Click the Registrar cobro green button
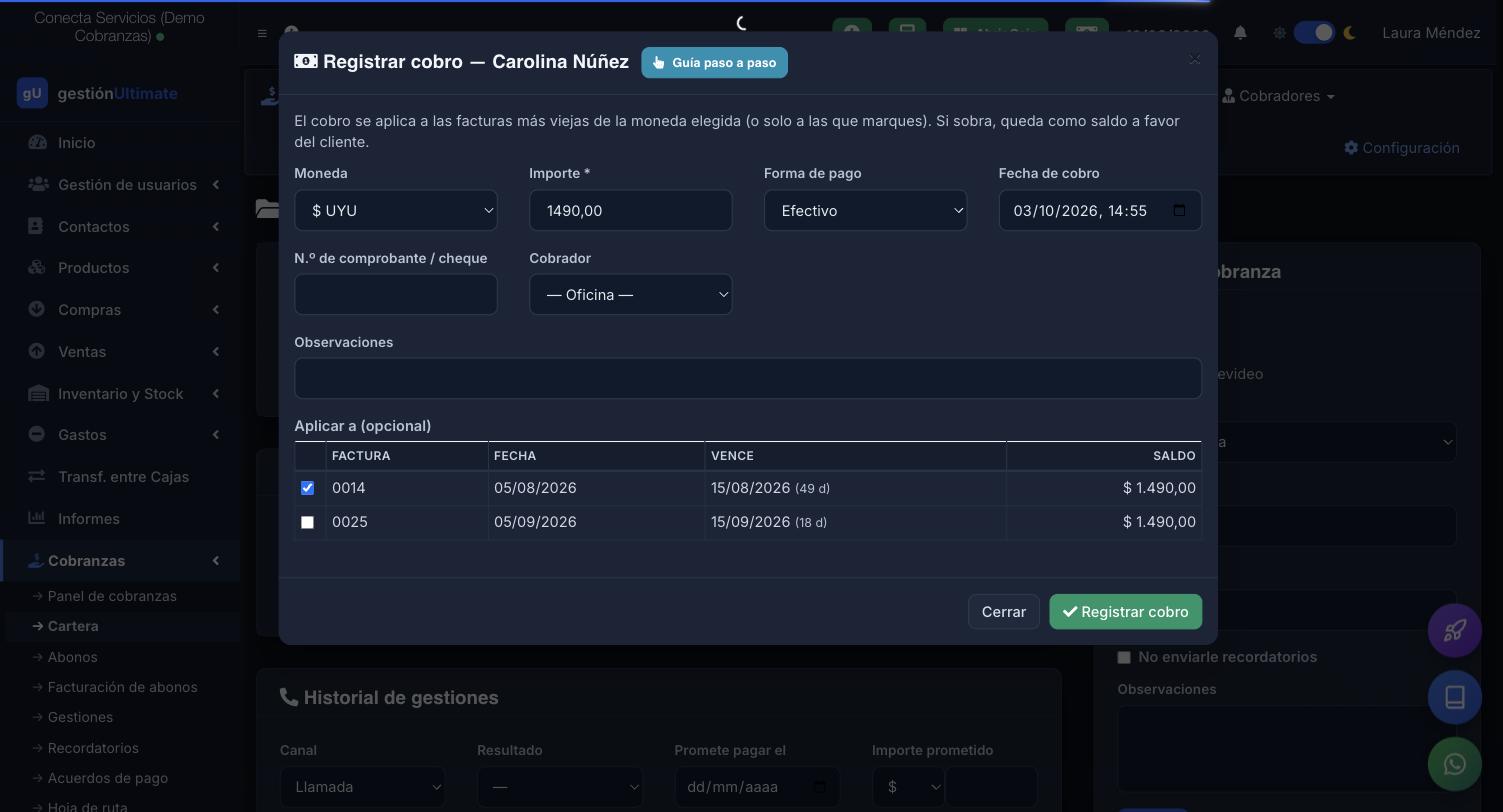 click(x=1125, y=612)
